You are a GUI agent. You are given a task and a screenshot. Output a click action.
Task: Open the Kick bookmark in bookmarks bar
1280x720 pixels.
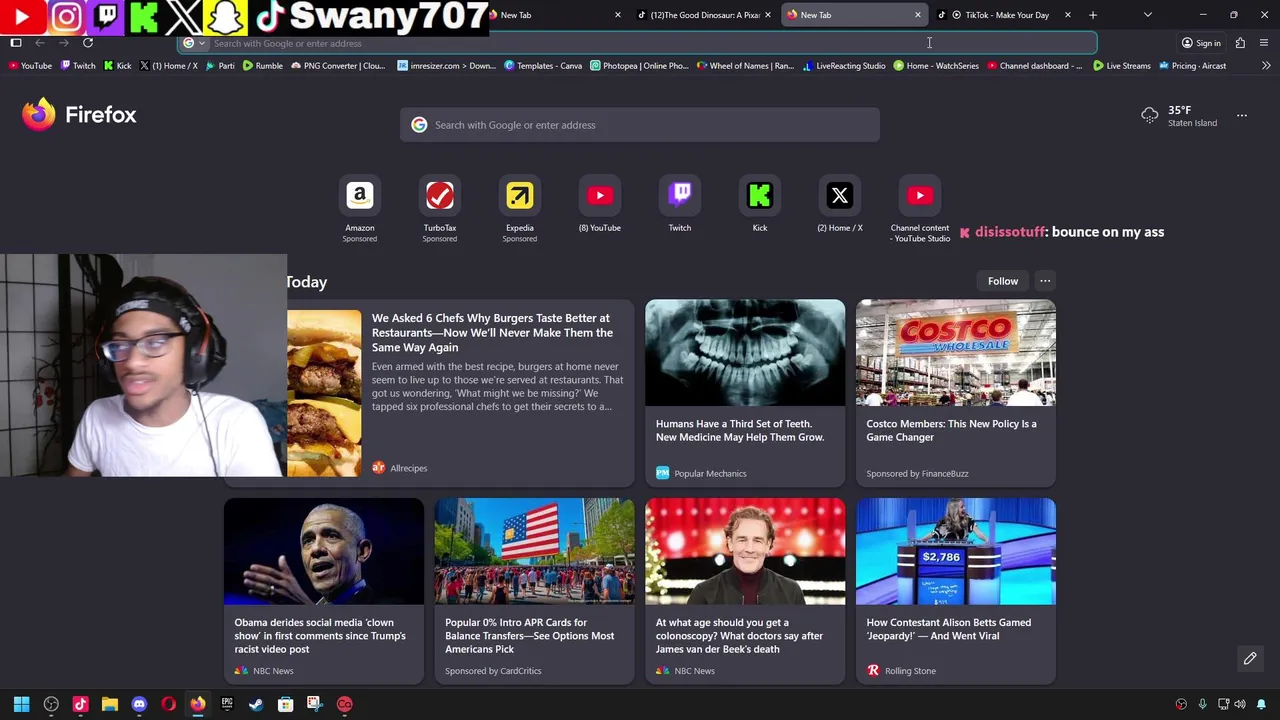point(118,66)
